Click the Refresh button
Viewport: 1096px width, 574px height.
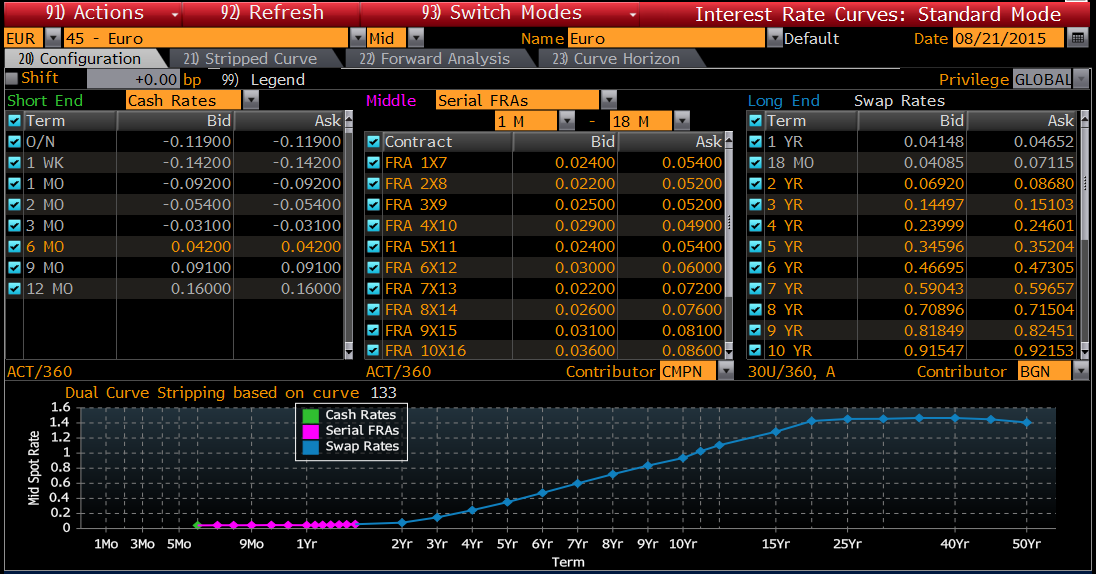[273, 13]
